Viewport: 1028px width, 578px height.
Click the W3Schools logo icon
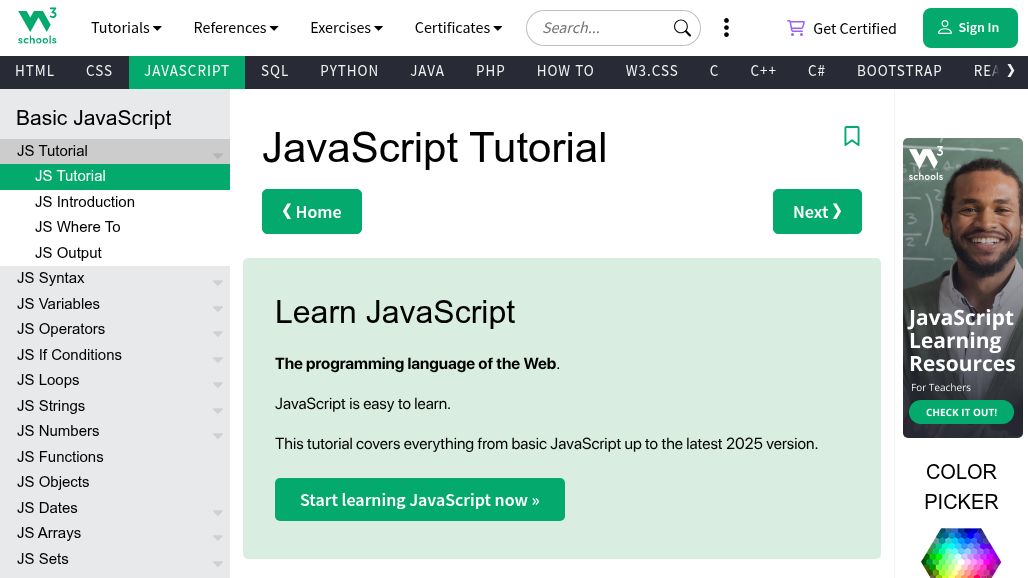click(37, 27)
